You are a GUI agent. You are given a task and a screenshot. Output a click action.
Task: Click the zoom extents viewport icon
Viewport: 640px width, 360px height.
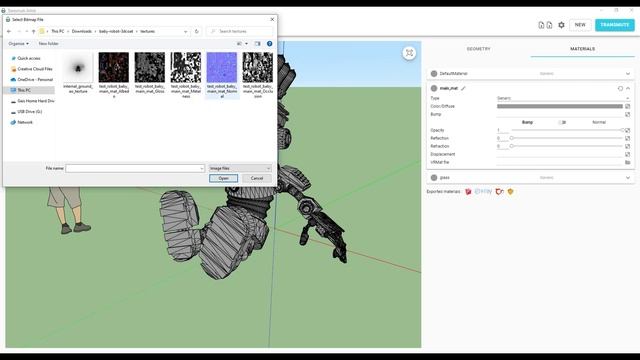[x=409, y=53]
